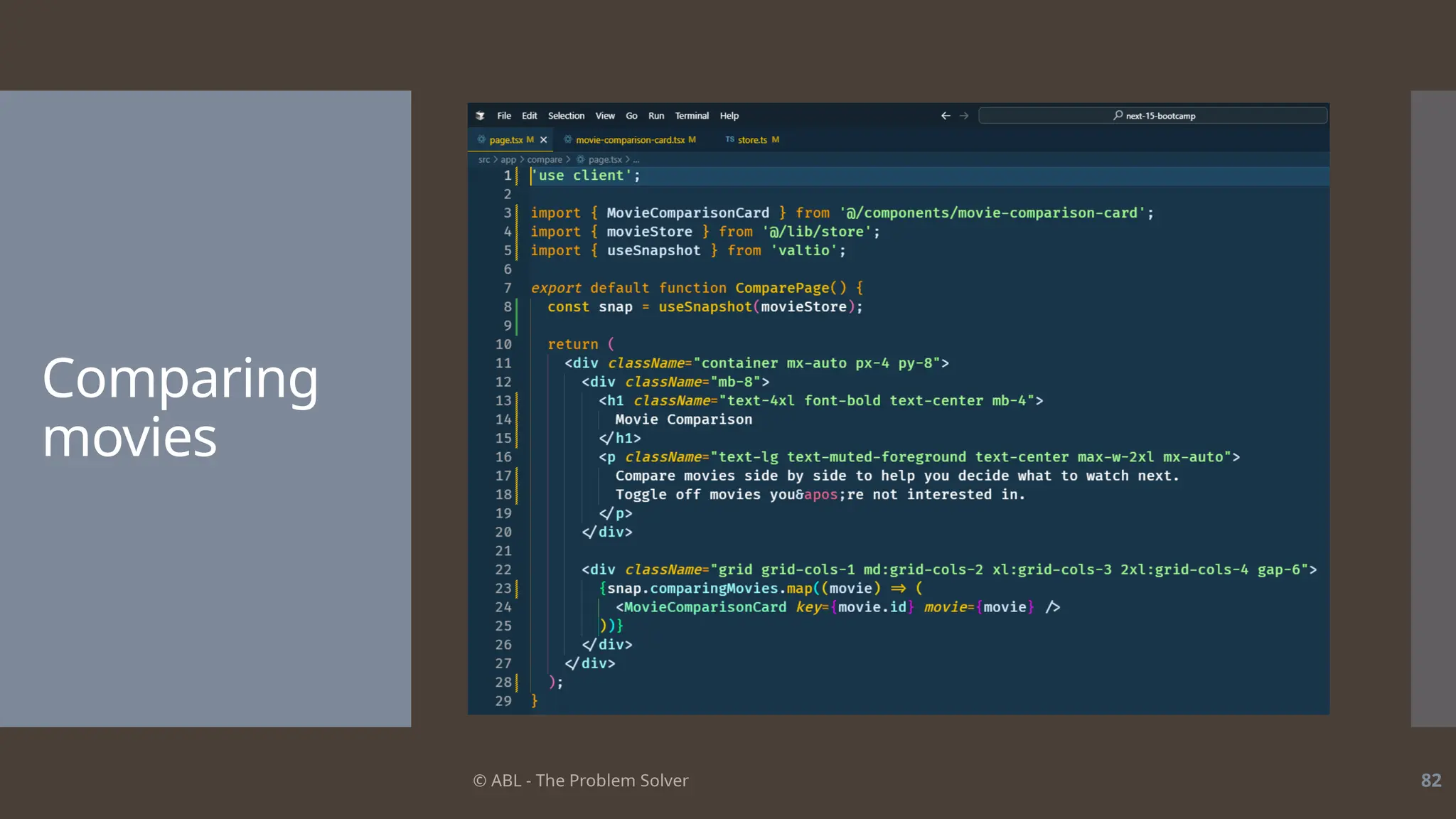Go back using the left arrow

[946, 116]
